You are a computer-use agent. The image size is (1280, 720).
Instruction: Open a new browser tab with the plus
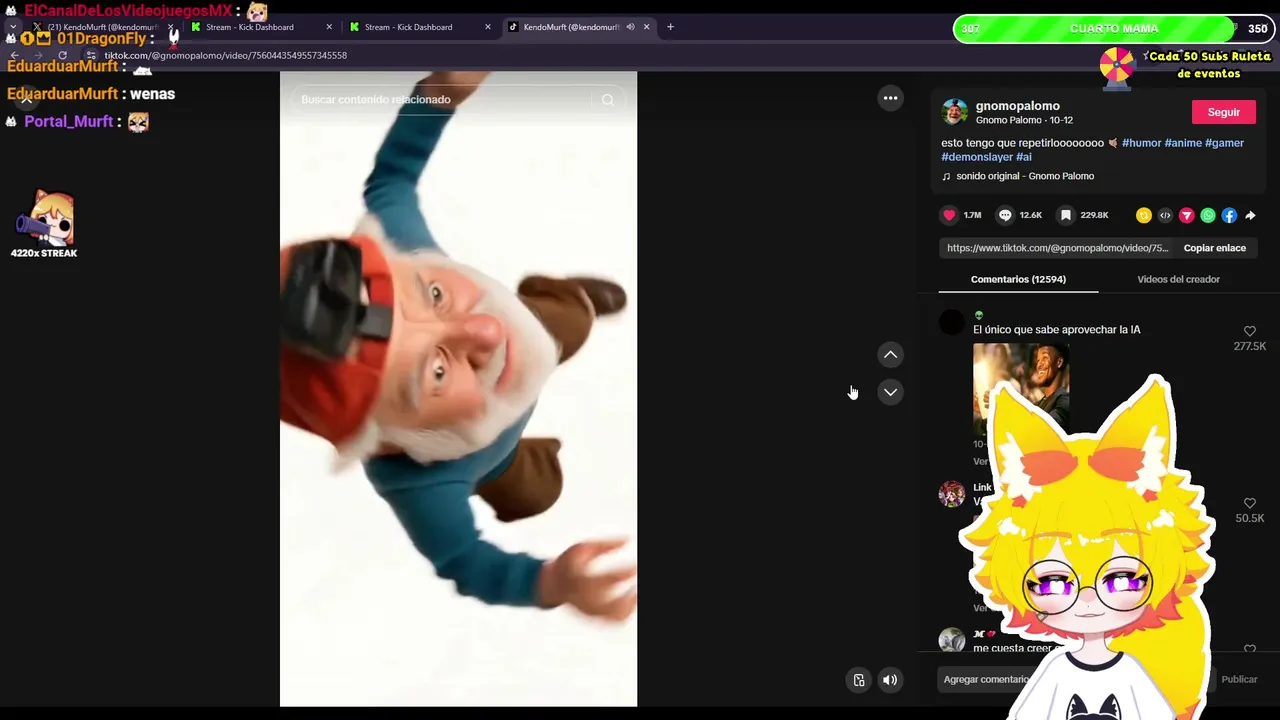coord(670,27)
